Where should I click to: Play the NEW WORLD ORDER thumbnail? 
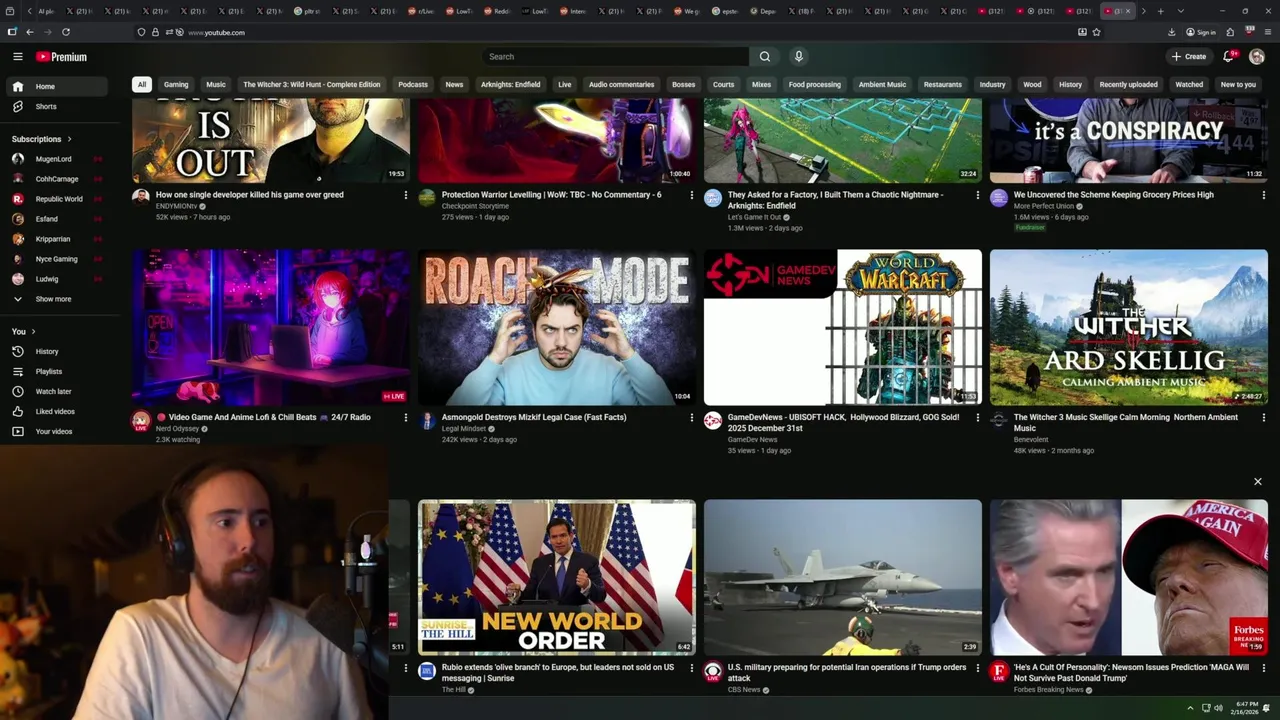557,577
